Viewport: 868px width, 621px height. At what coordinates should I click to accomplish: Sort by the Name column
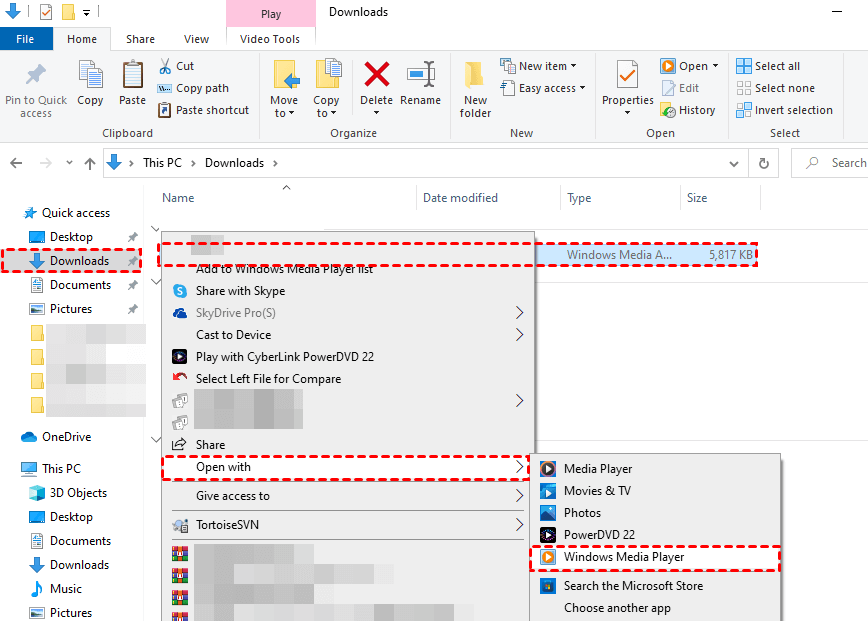click(x=178, y=198)
